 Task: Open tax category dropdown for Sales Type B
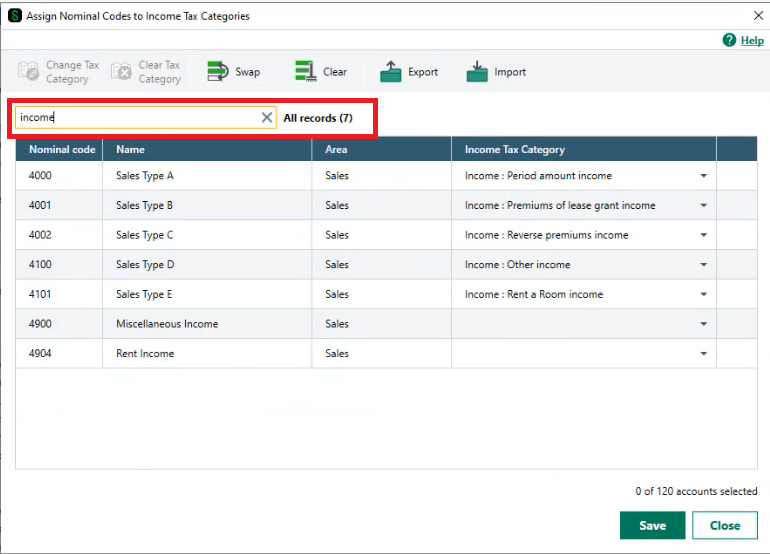click(x=704, y=205)
